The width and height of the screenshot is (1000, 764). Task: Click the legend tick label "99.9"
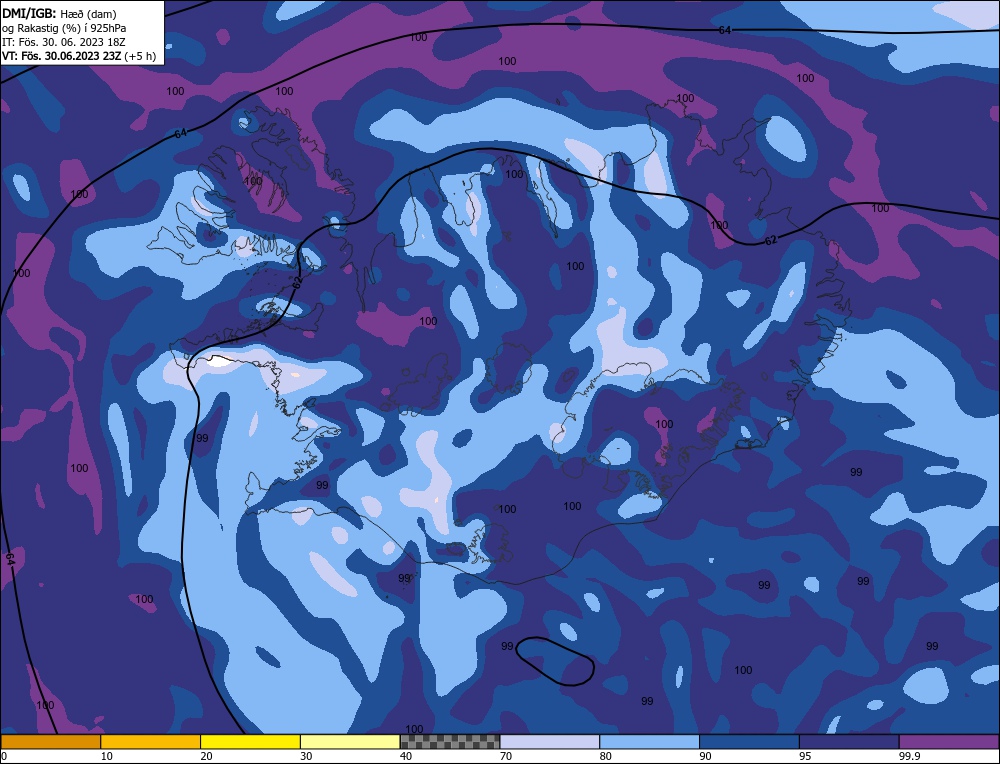coord(909,756)
